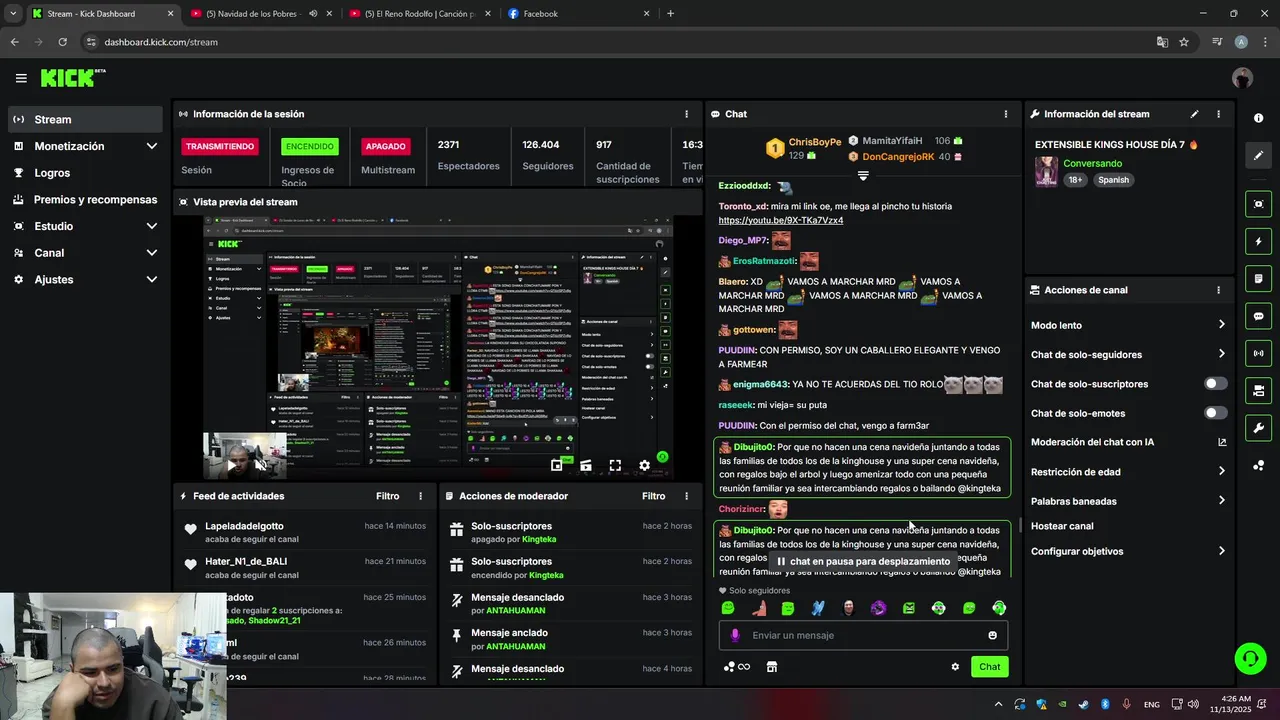
Task: Focus the Enviar un mensaje input field
Action: coord(864,635)
